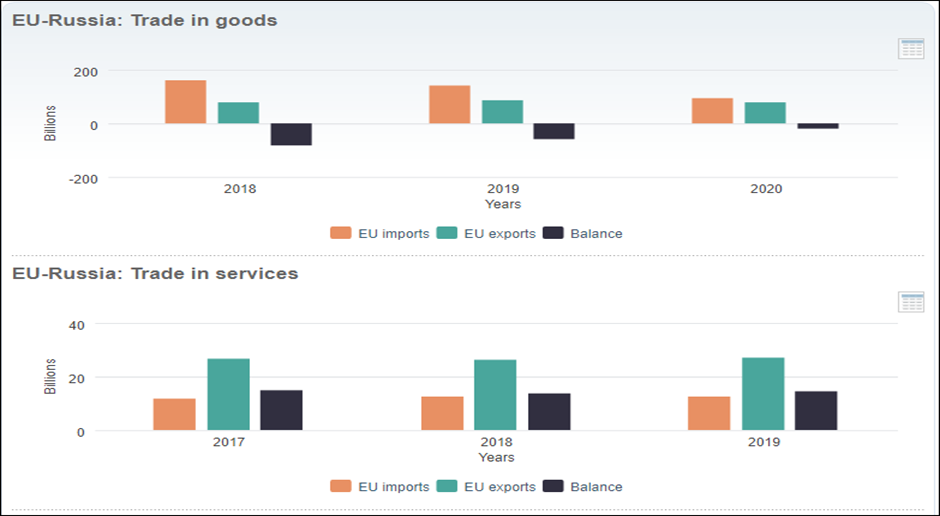Click teal EU exports swatch in services legend
This screenshot has width=940, height=516.
click(447, 487)
